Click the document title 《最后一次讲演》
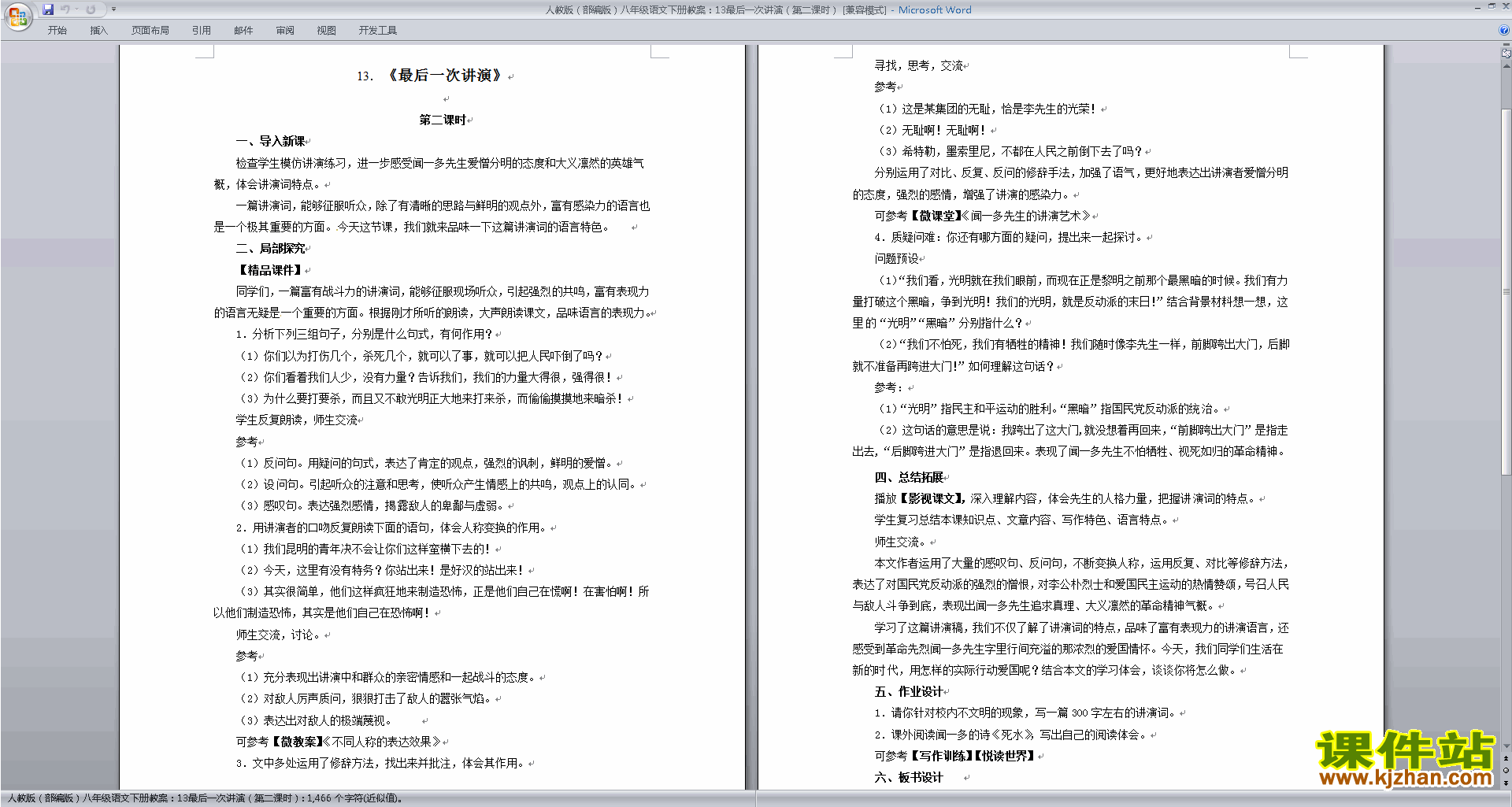Image resolution: width=1512 pixels, height=807 pixels. click(x=444, y=76)
